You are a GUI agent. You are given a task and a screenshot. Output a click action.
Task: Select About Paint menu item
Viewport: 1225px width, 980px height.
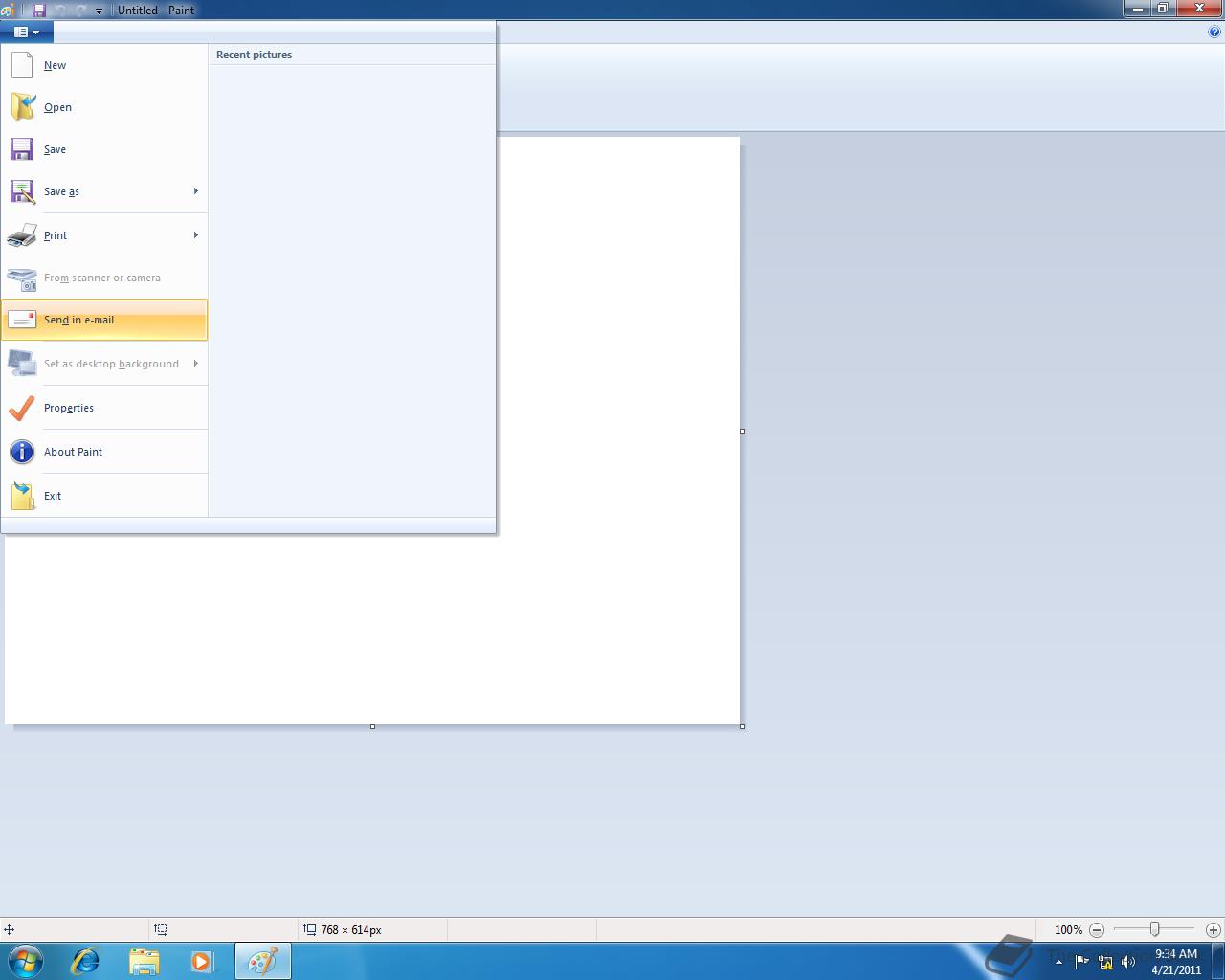pyautogui.click(x=103, y=452)
